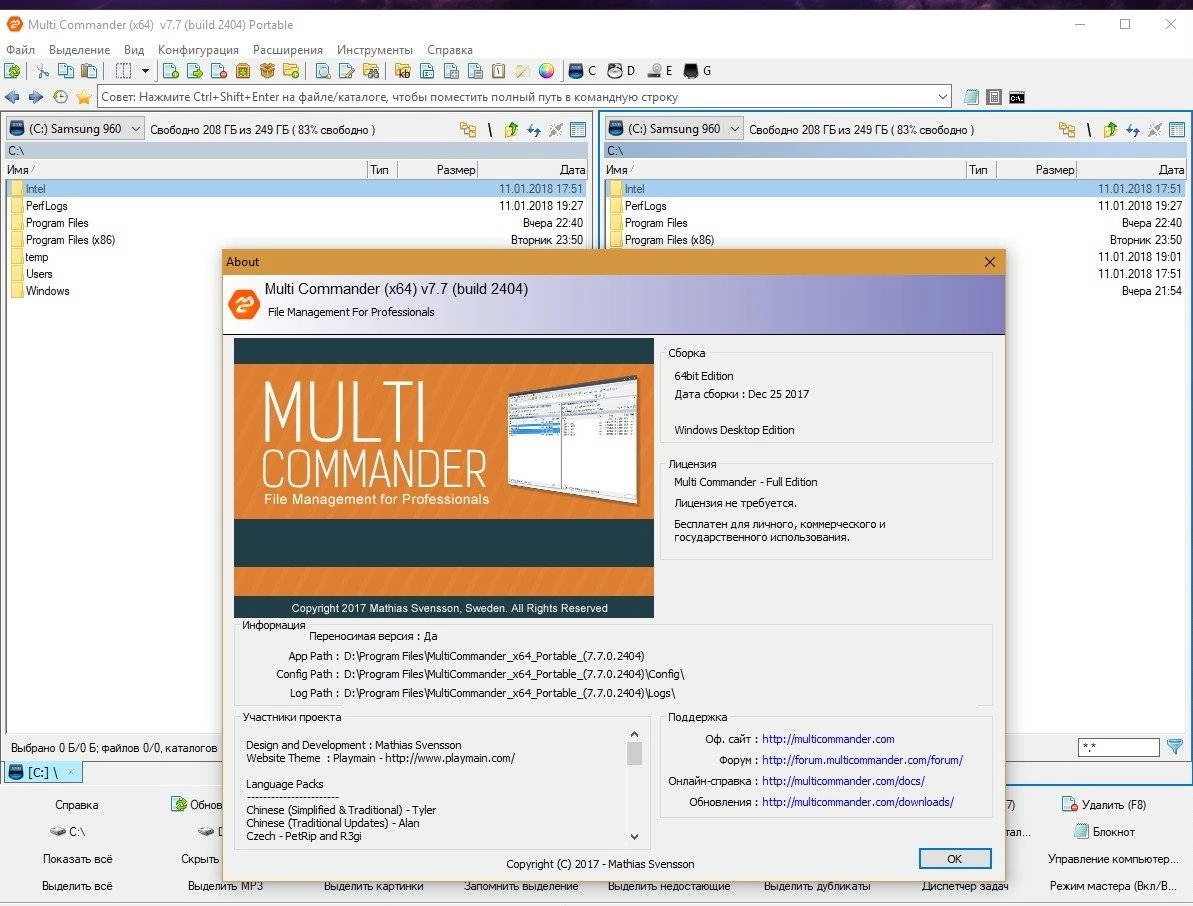1193x906 pixels.
Task: Open the Вид menu
Action: pyautogui.click(x=134, y=49)
